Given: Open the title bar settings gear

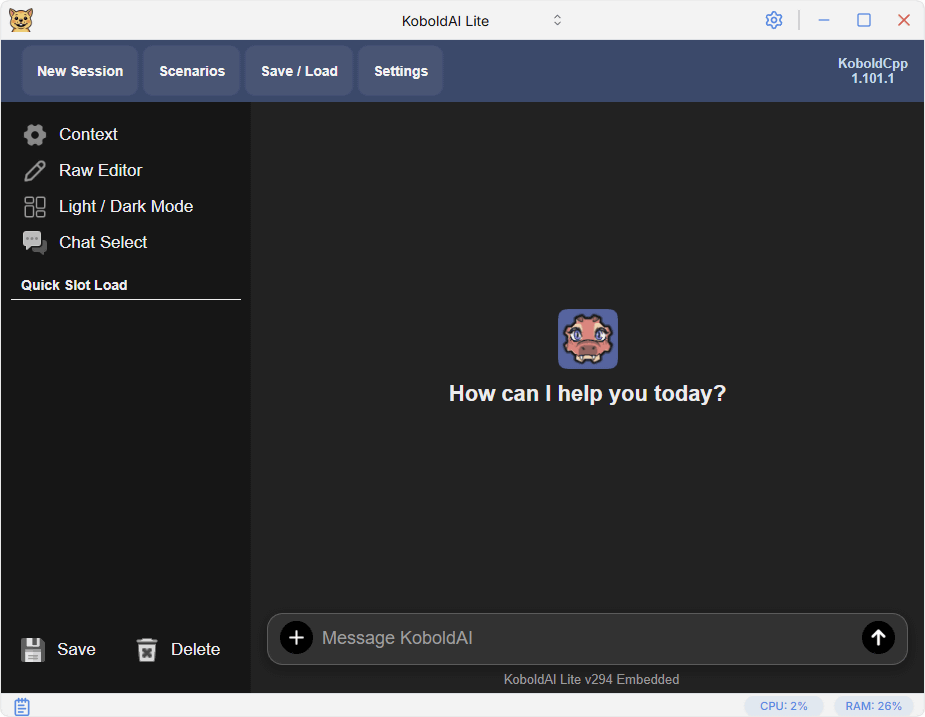Looking at the screenshot, I should click(x=773, y=20).
